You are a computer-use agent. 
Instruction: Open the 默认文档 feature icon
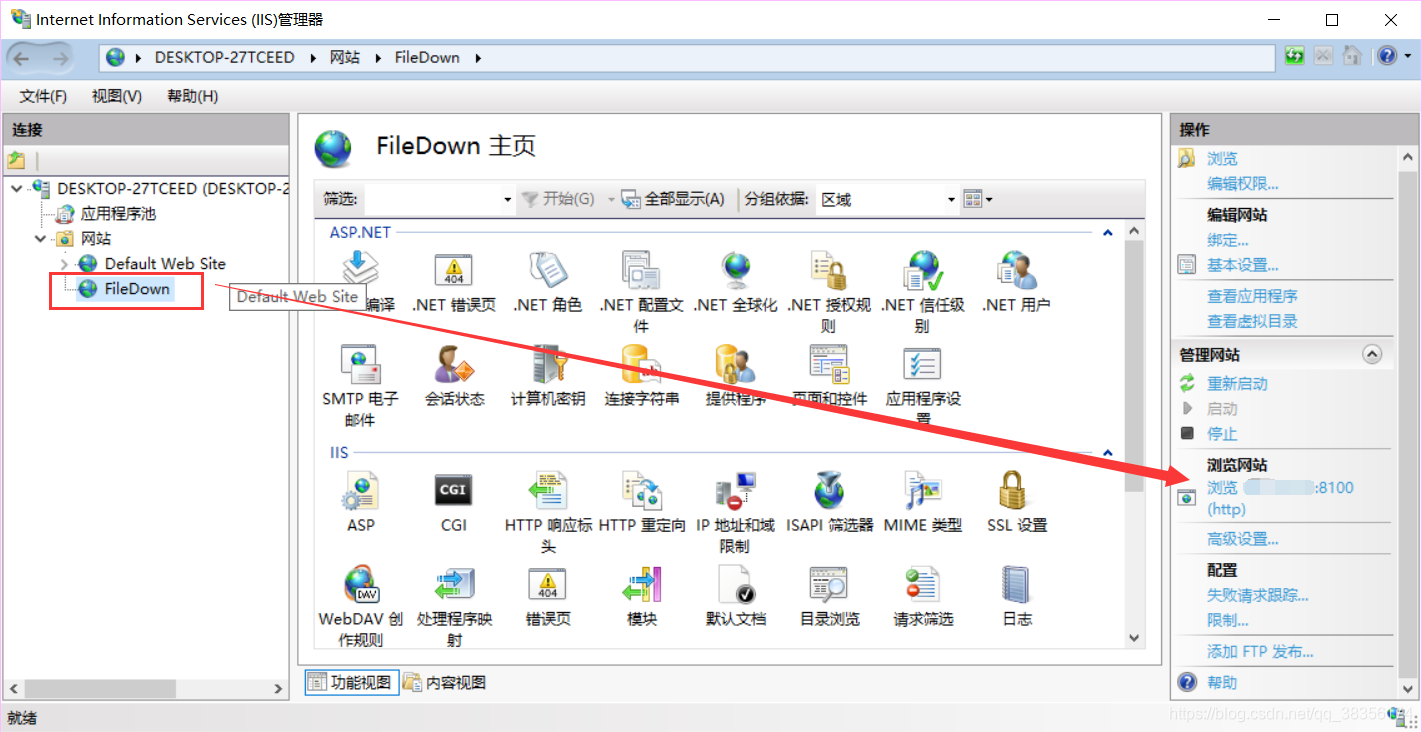[736, 596]
